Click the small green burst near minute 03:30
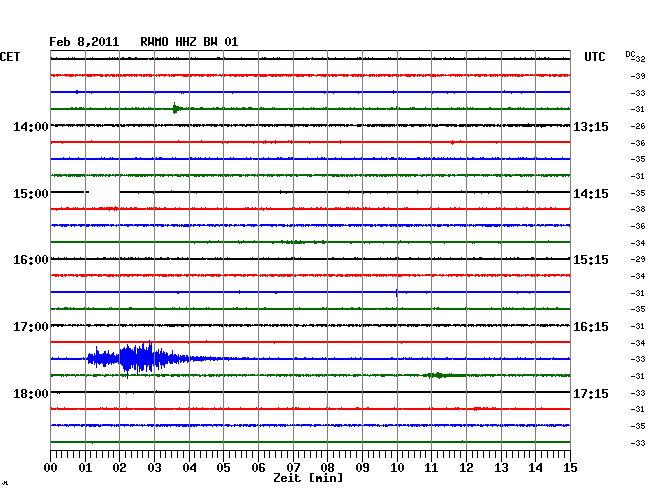Image resolution: width=650 pixels, height=494 pixels. pos(177,109)
